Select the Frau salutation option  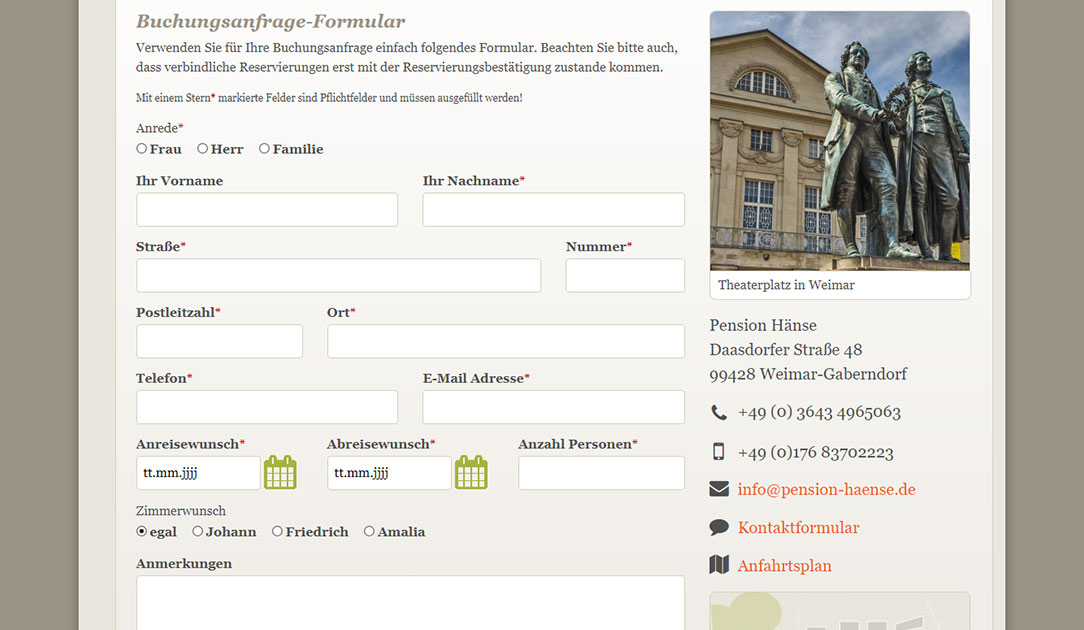pos(142,149)
